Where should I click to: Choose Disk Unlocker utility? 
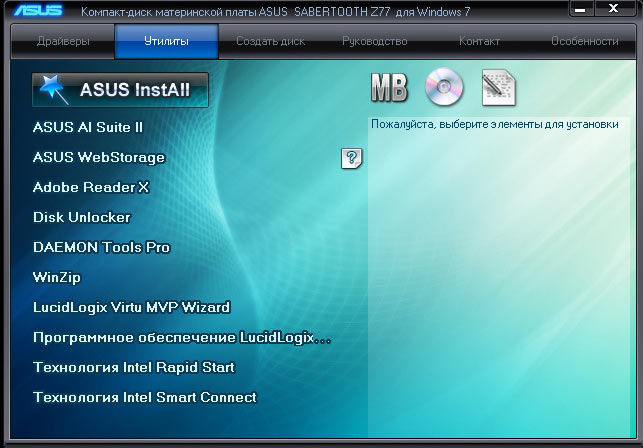[x=82, y=217]
